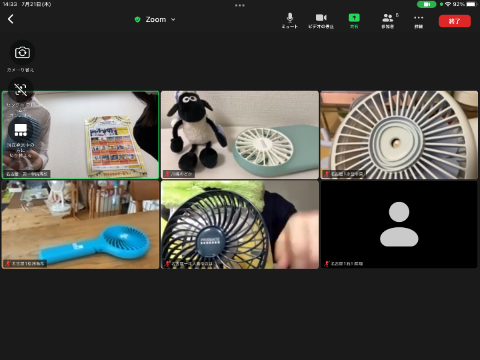Tap the three-dot handle at top center
The width and height of the screenshot is (480, 360).
(240, 5)
